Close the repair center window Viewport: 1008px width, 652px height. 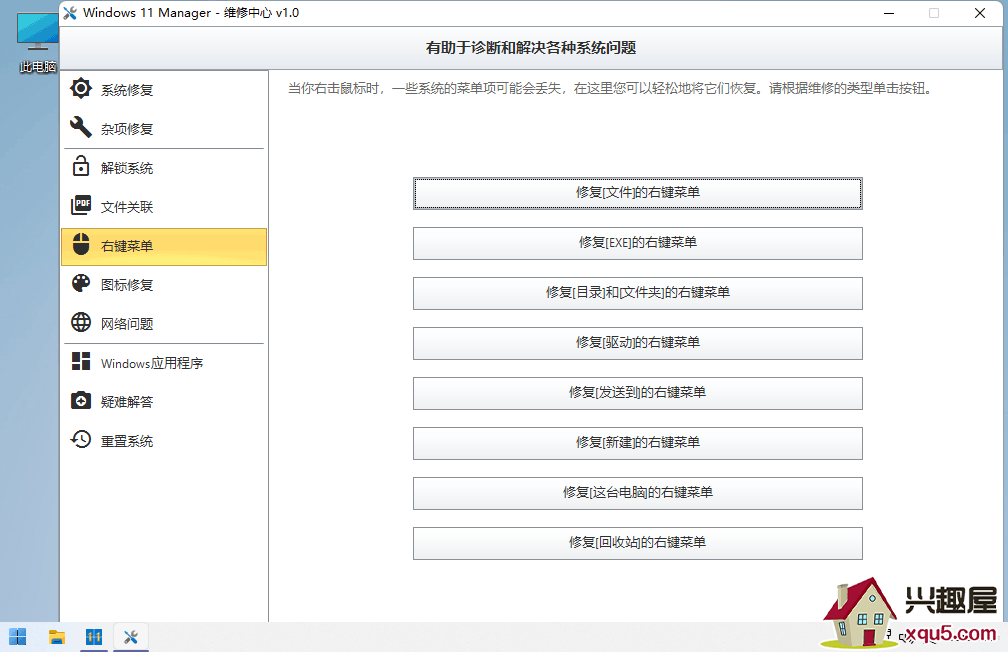point(980,13)
